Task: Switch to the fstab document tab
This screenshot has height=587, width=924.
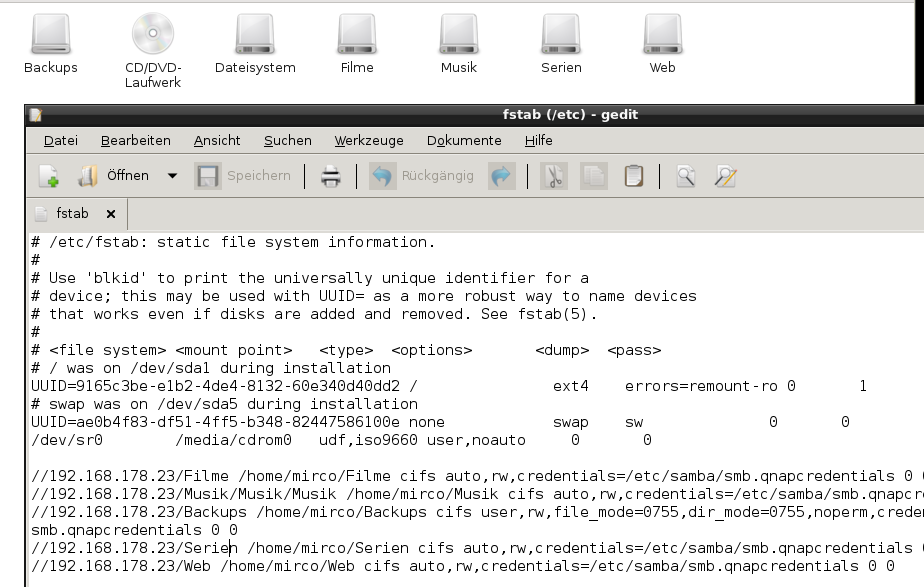Action: pos(72,213)
